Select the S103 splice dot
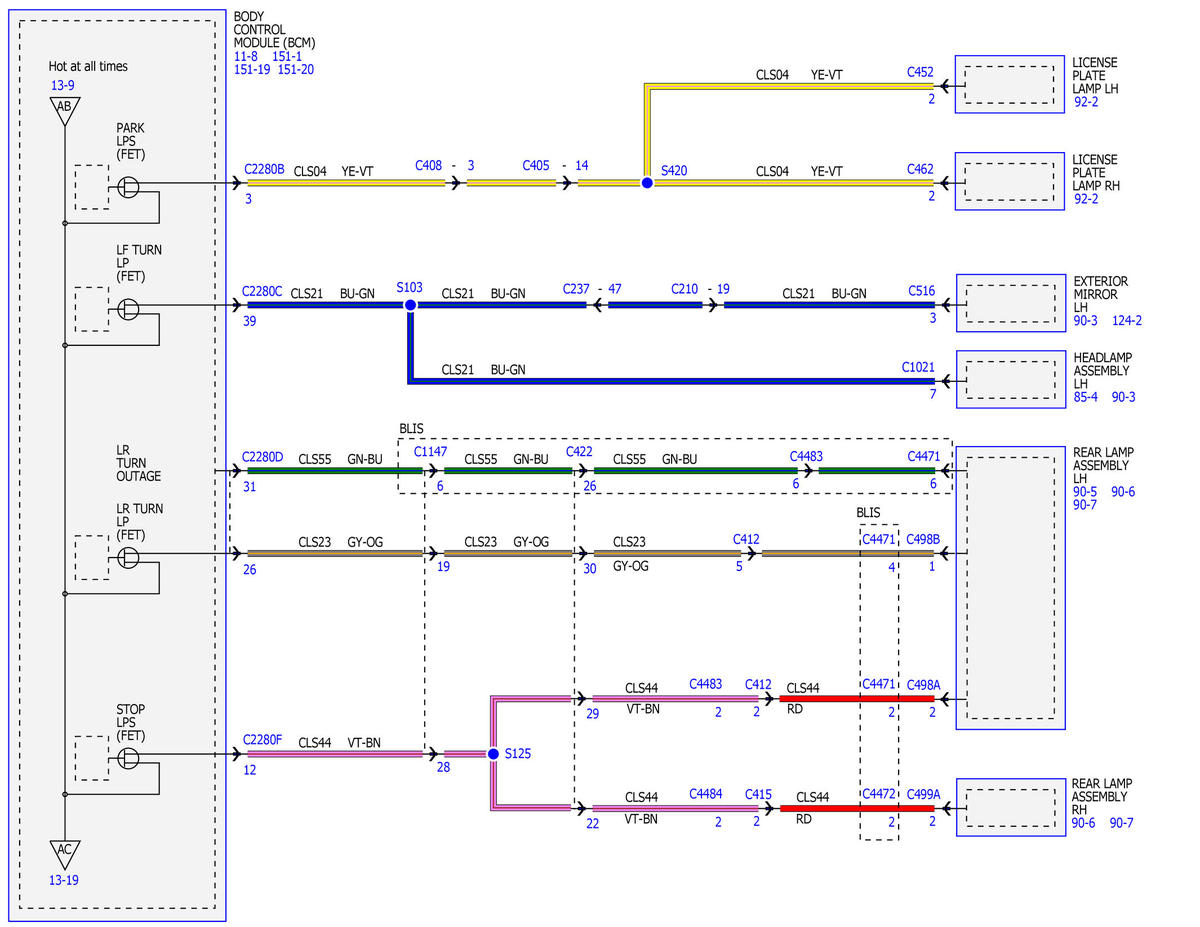 (409, 305)
